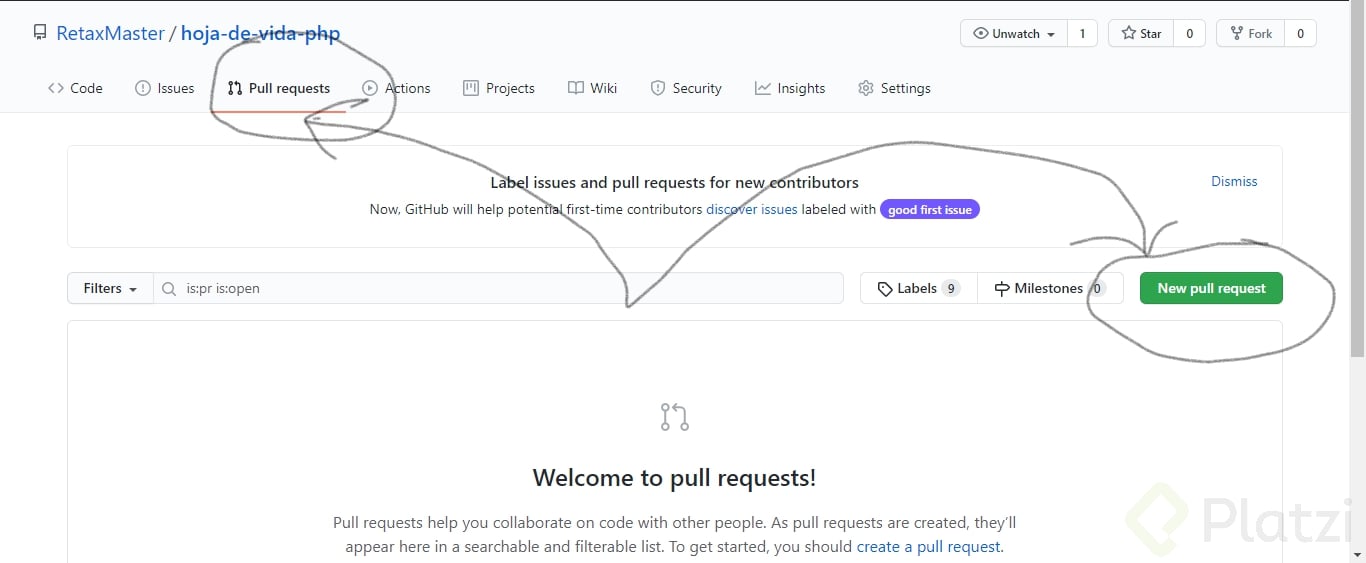Click the pull request icon above Welcome
The height and width of the screenshot is (563, 1366).
click(675, 417)
